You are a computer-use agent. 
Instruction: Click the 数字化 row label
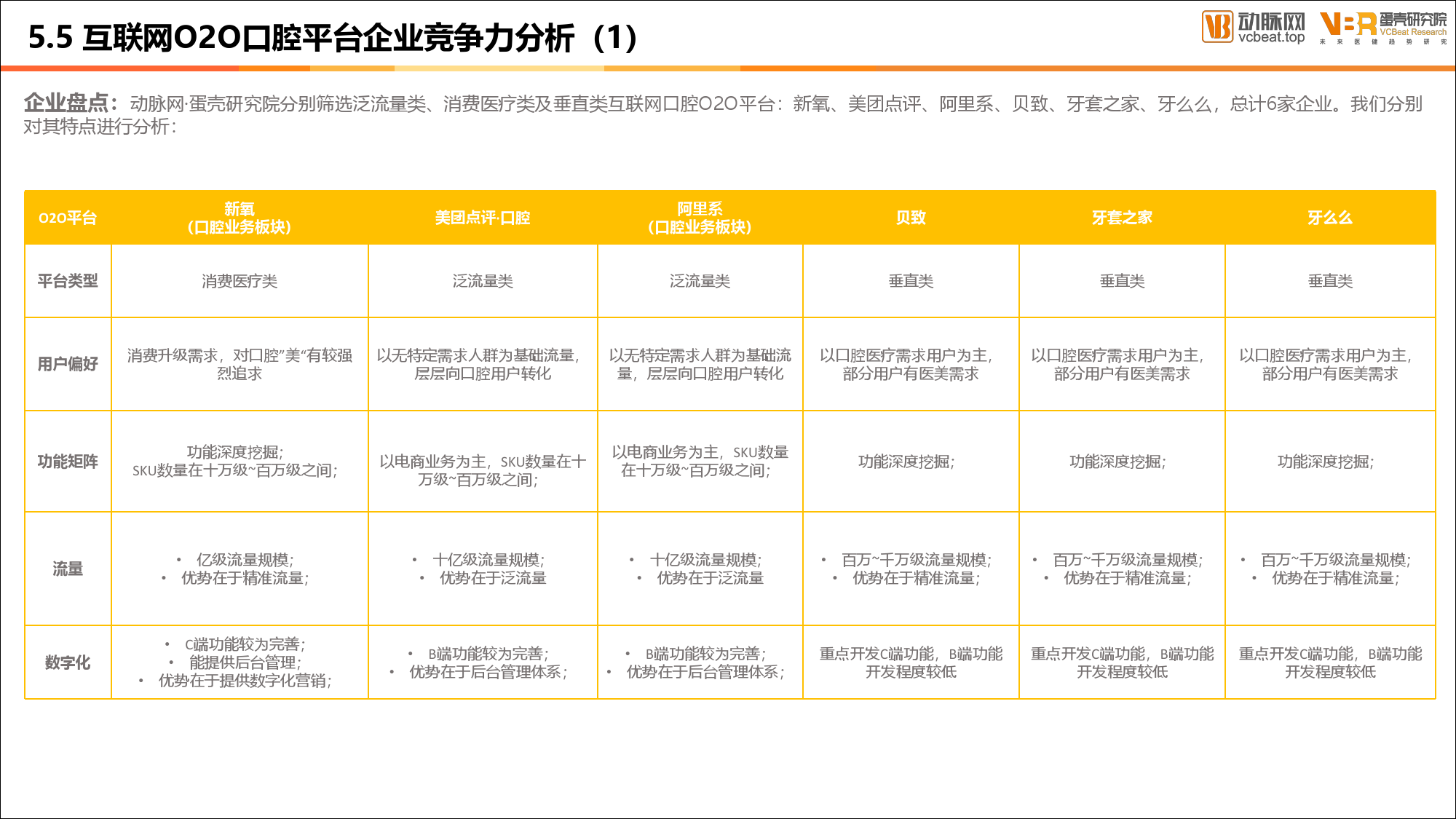(68, 662)
